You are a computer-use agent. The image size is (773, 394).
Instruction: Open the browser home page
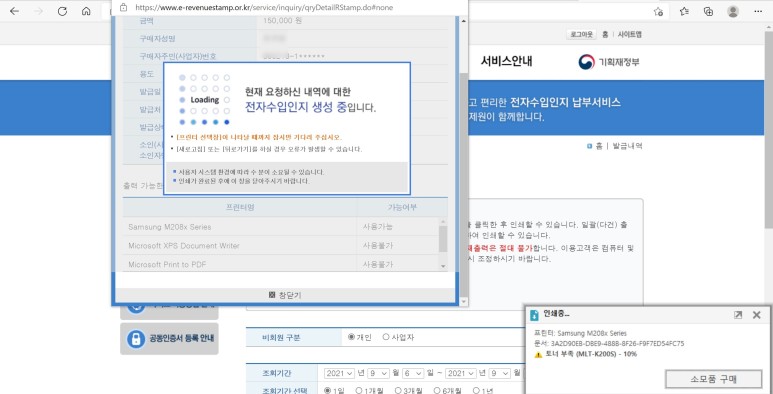click(x=86, y=11)
